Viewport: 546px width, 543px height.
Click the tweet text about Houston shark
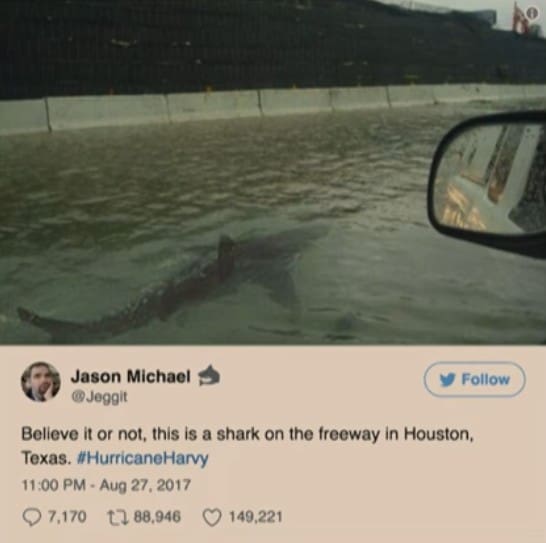pyautogui.click(x=248, y=446)
